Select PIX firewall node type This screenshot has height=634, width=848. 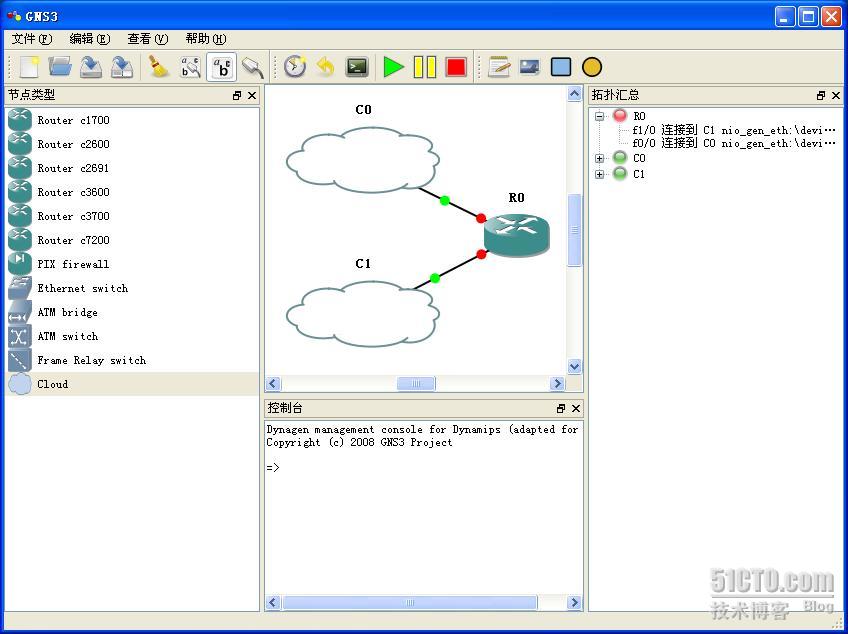132,264
